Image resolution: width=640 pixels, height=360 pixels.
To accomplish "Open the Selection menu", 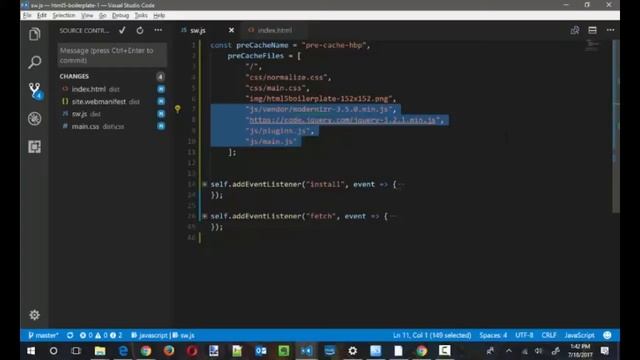I will coord(64,16).
